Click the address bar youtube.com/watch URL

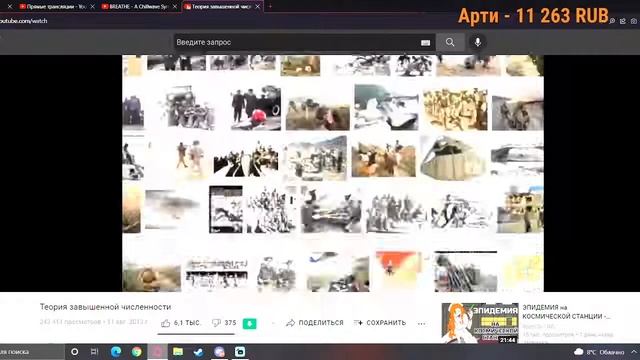point(24,21)
